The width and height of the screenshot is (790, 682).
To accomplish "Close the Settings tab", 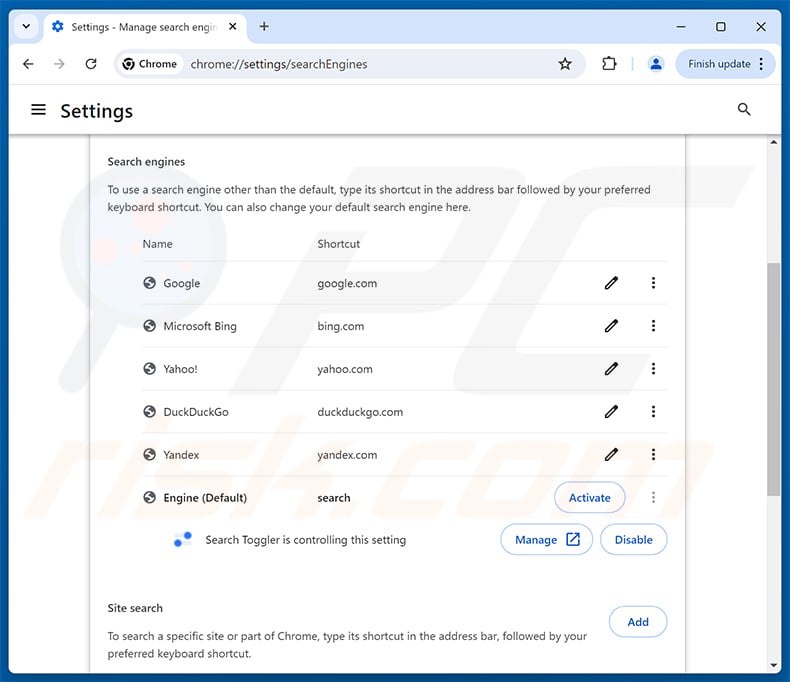I will tap(232, 26).
